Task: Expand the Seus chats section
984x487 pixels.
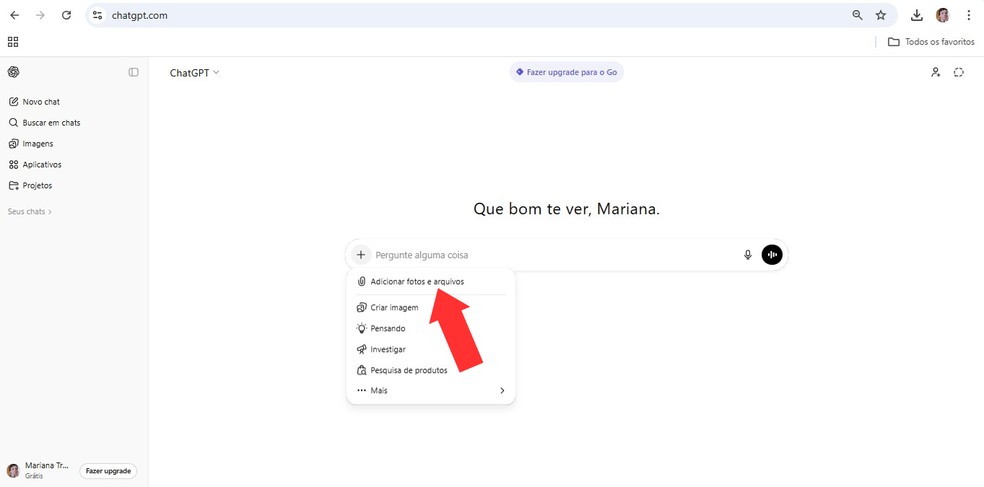Action: pos(29,212)
